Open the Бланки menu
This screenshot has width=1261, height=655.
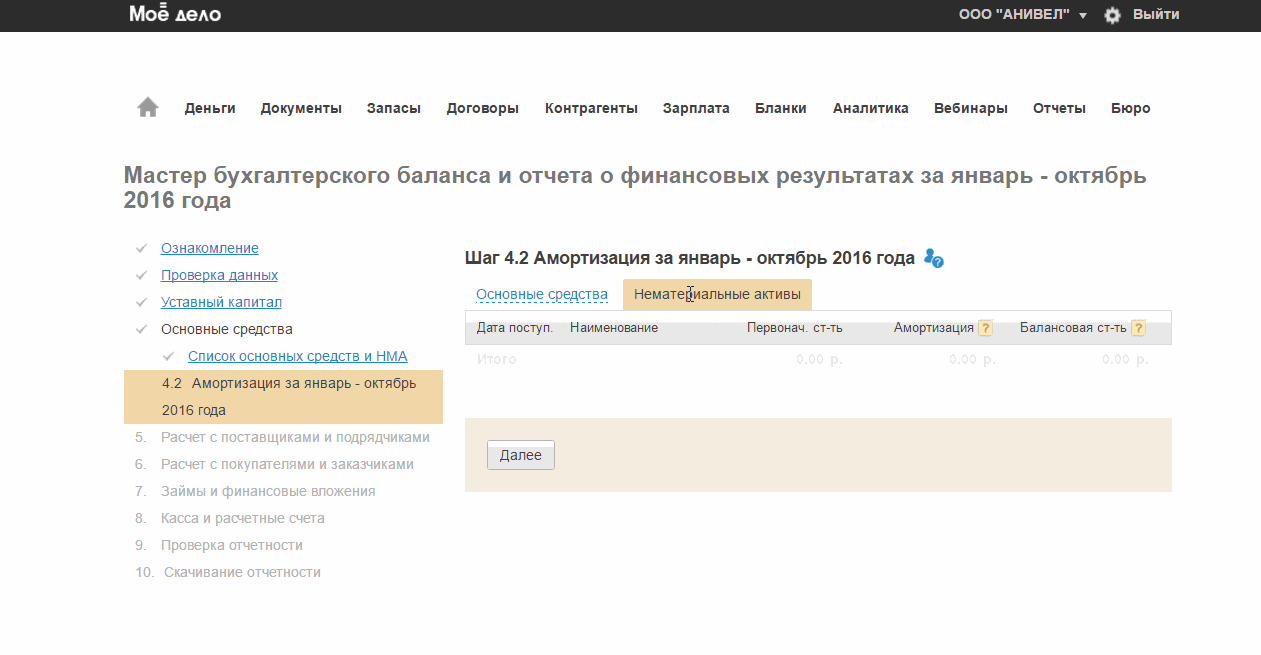[x=781, y=108]
